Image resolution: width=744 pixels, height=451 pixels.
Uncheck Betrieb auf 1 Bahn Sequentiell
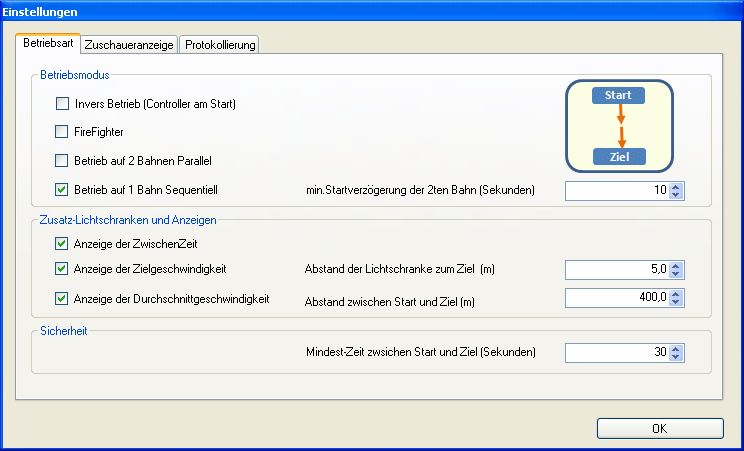pos(63,189)
